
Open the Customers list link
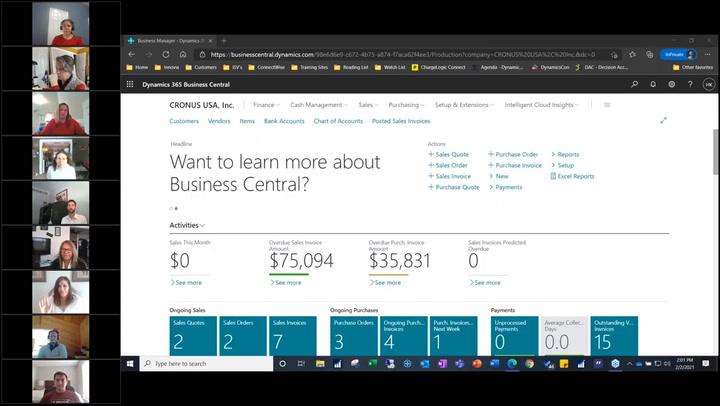pos(184,121)
